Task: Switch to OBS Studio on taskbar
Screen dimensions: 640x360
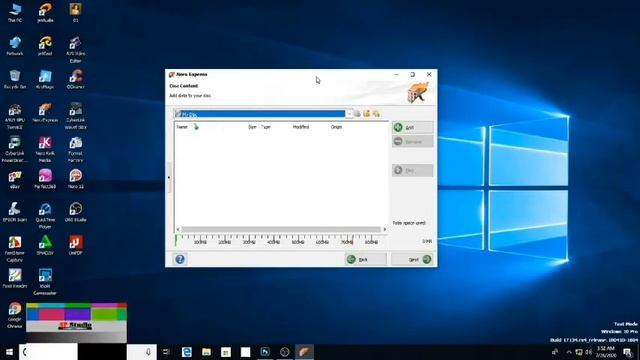Action: coord(284,352)
